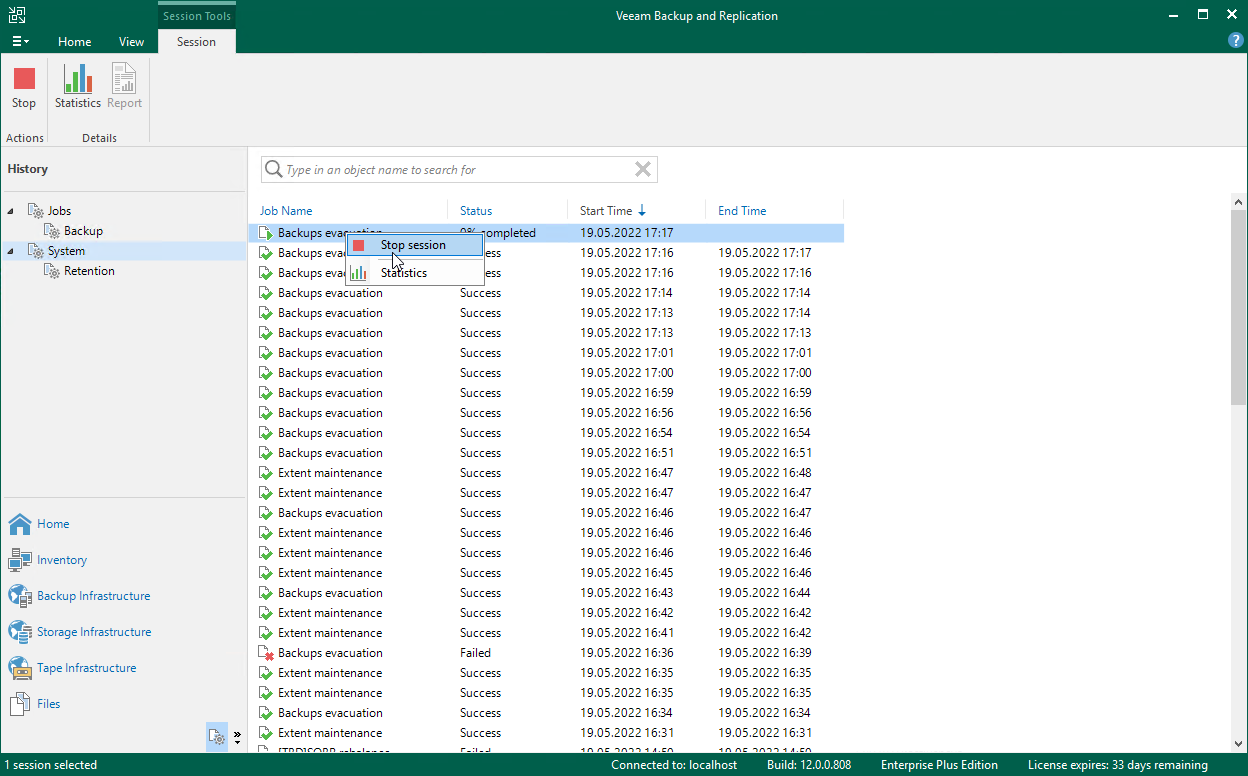Screen dimensions: 1248x776
Task: Select the Retention tree item
Action: (89, 271)
